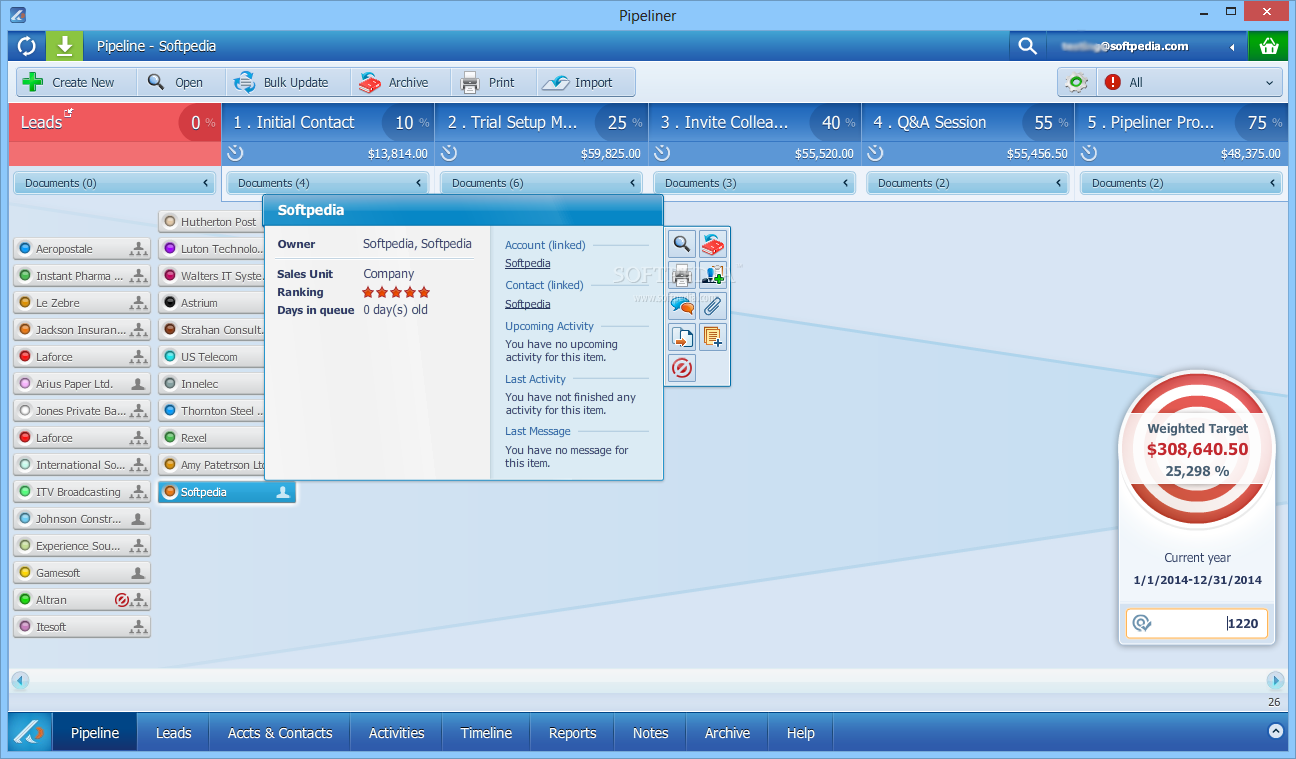Click the green shopping basket icon

1269,46
